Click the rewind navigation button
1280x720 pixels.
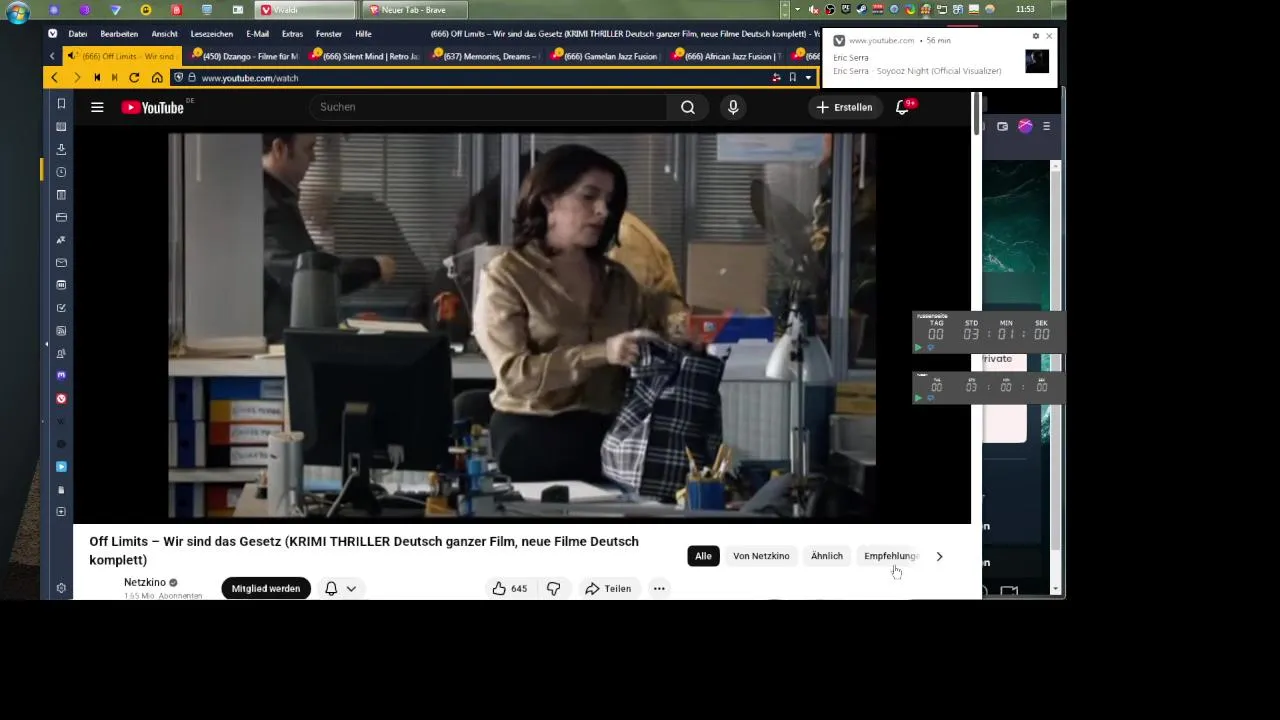pyautogui.click(x=97, y=78)
